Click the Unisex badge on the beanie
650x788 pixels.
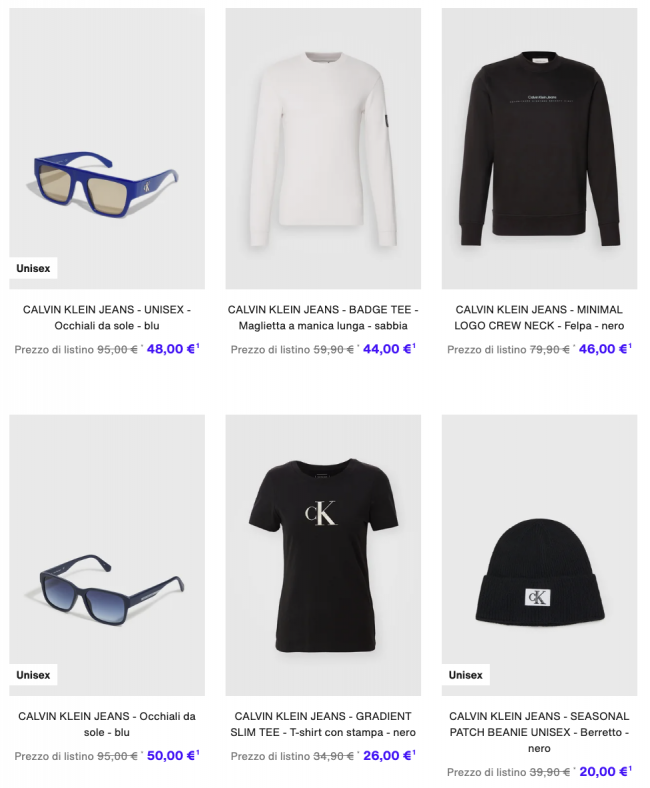click(x=466, y=675)
